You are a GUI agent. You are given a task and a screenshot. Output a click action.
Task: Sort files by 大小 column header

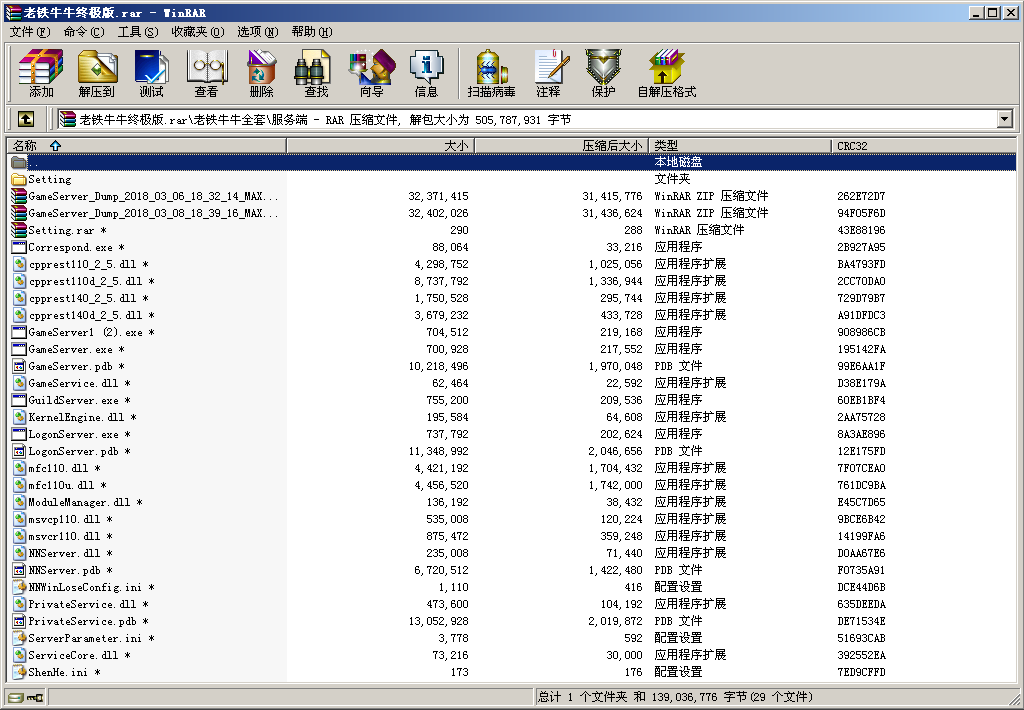(456, 146)
